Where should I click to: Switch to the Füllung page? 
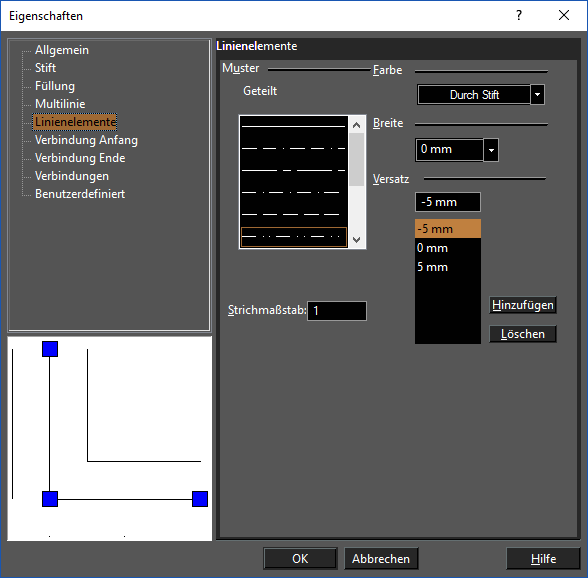(x=55, y=86)
